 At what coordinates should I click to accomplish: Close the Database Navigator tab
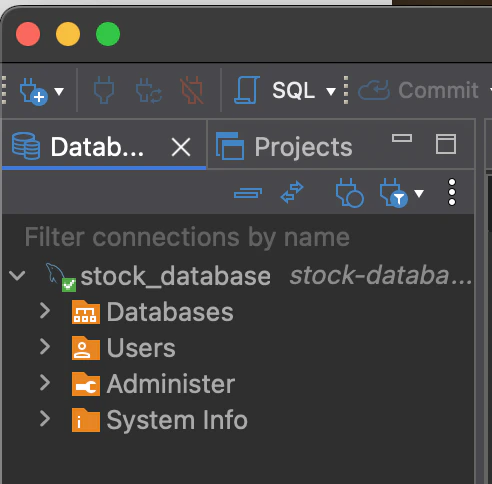click(x=181, y=147)
